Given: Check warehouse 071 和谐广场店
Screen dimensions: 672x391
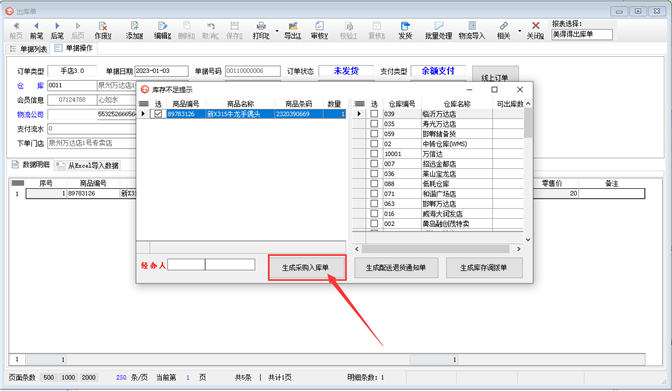Looking at the screenshot, I should coord(374,193).
